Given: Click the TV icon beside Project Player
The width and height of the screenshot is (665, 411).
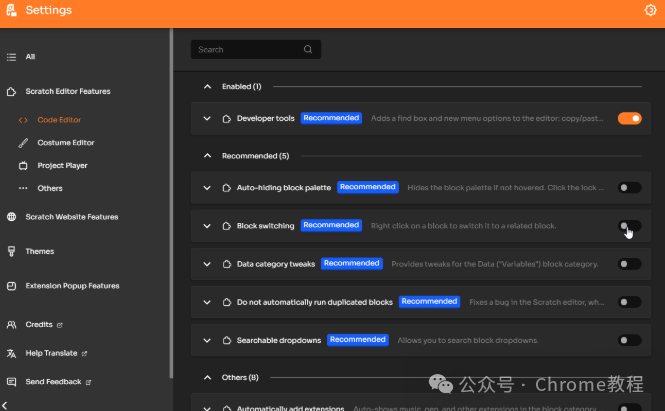Looking at the screenshot, I should (23, 166).
